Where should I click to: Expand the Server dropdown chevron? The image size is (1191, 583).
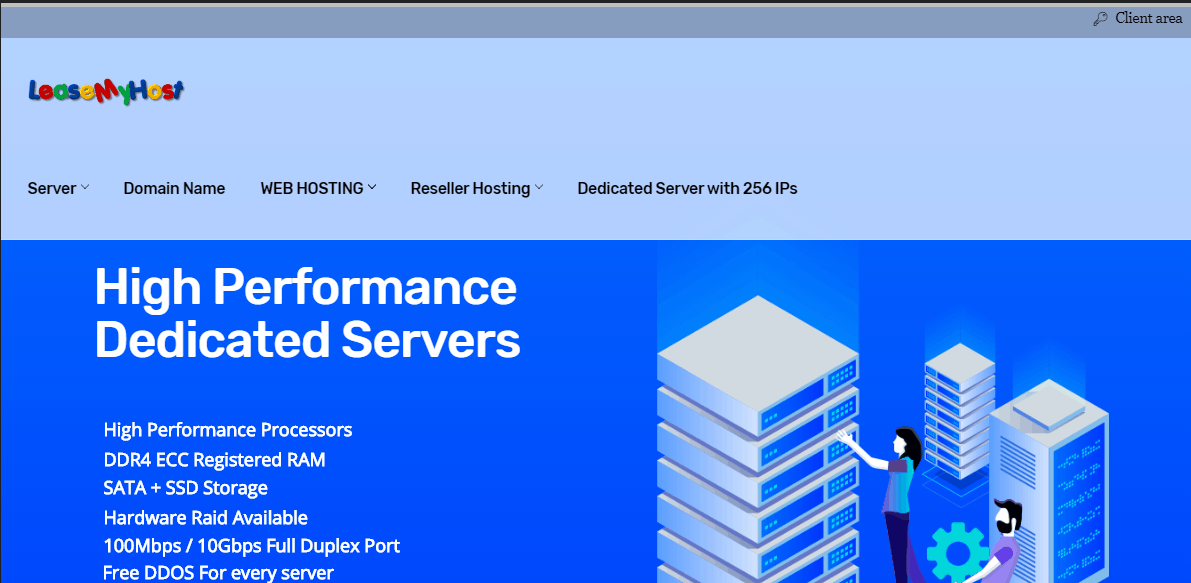tap(85, 188)
